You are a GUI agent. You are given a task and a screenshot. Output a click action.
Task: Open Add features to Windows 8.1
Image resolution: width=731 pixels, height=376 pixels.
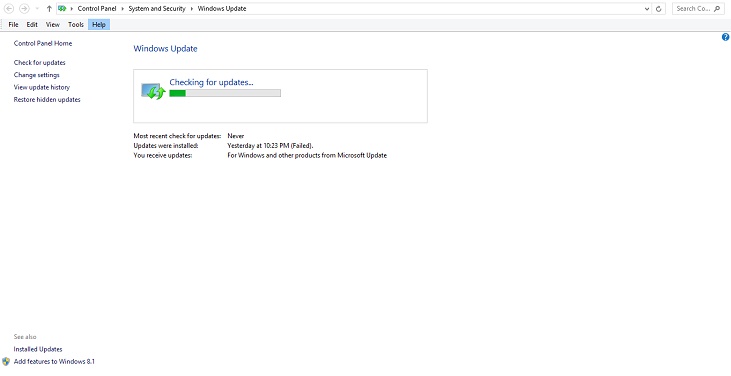click(x=55, y=361)
